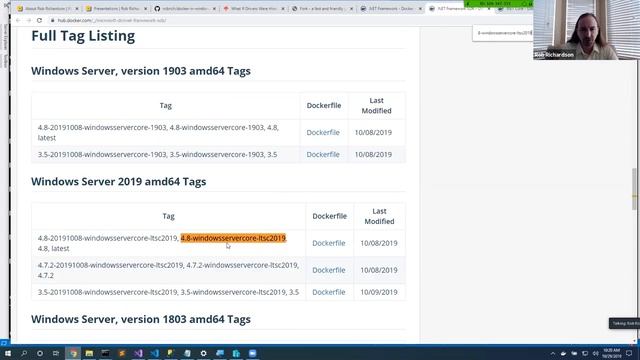Open the black terminal window taskbar icon
Image resolution: width=640 pixels, height=360 pixels.
tap(105, 353)
